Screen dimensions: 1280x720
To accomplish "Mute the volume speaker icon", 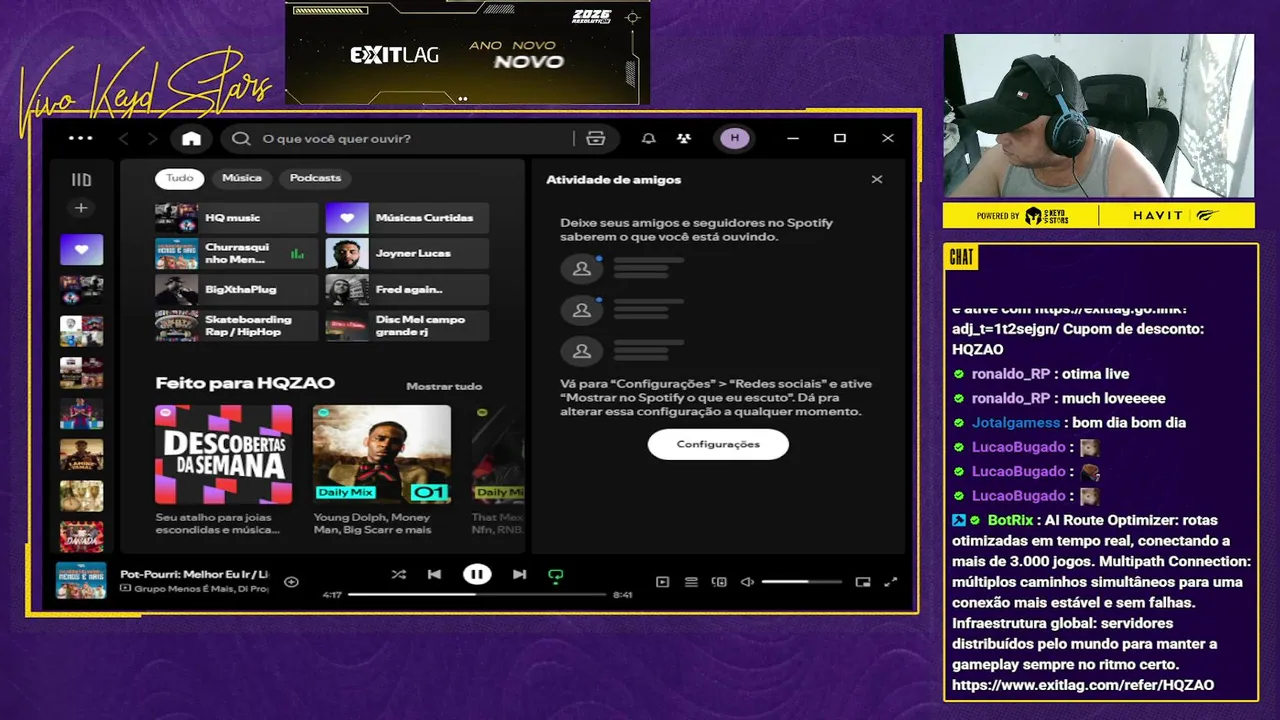I will pos(747,582).
